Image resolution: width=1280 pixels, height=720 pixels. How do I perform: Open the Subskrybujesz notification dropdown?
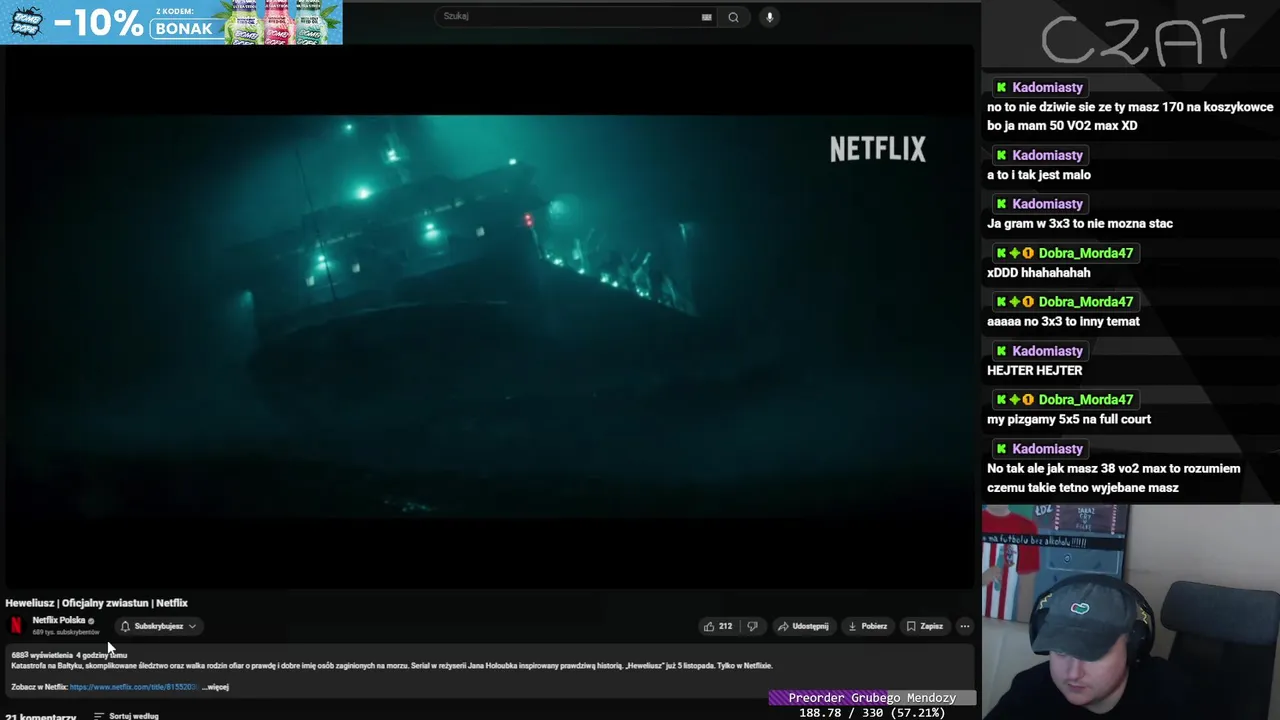pos(158,626)
